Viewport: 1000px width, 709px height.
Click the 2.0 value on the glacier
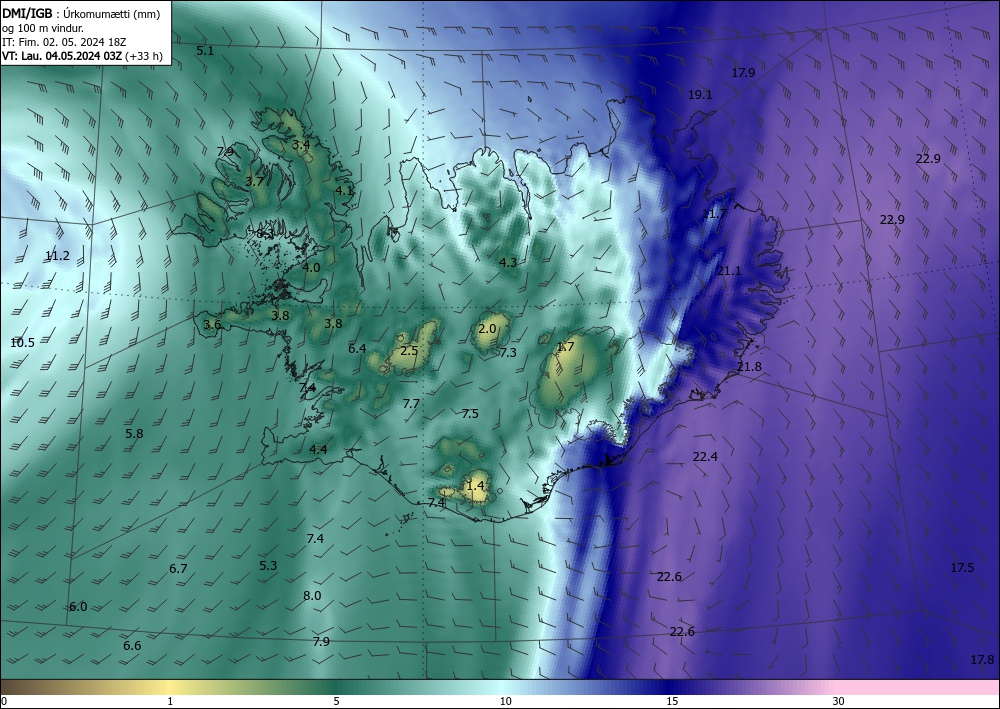487,329
